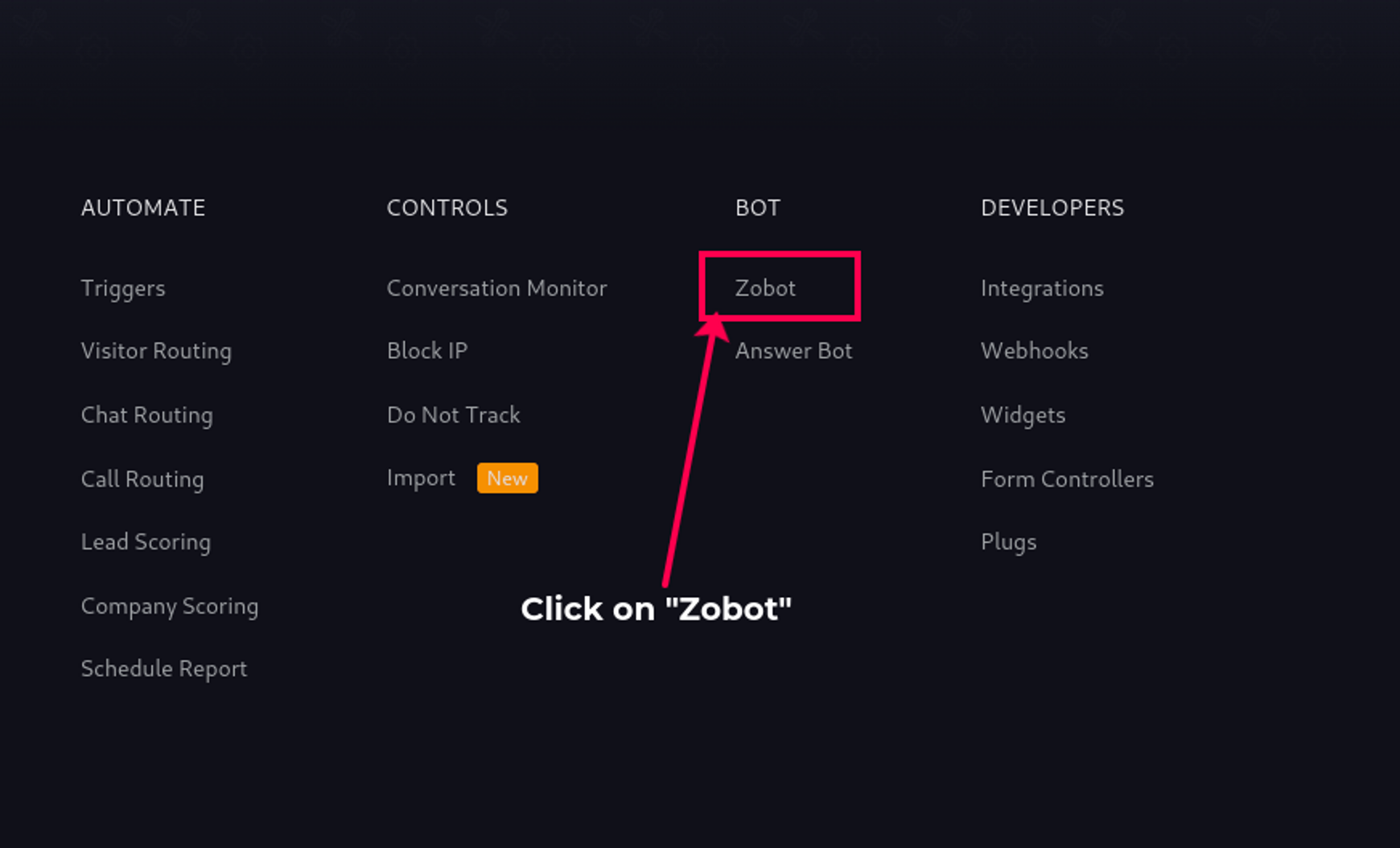Viewport: 1400px width, 848px height.
Task: Open Conversation Monitor under Controls
Action: tap(496, 288)
